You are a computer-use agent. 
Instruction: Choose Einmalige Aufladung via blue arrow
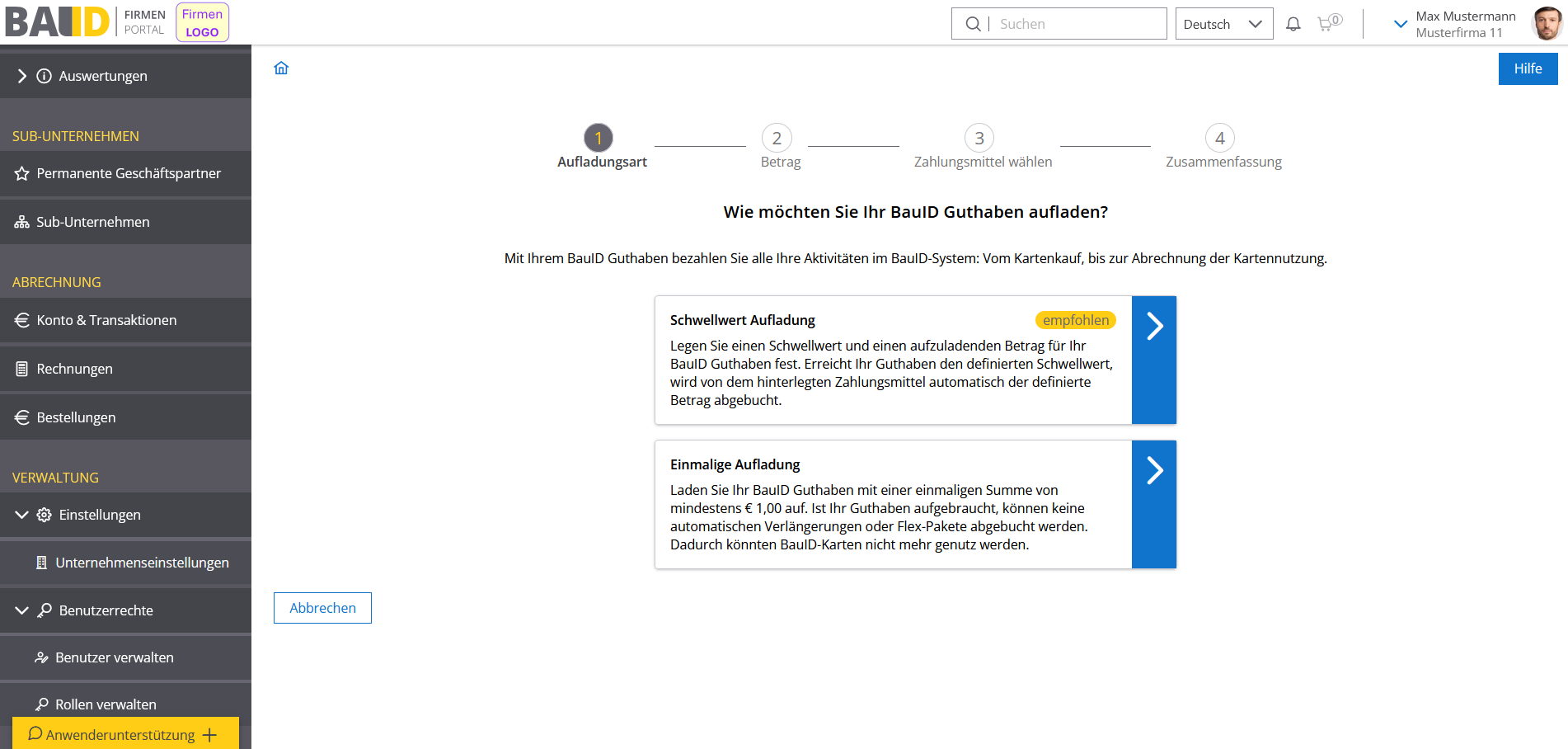(x=1154, y=505)
